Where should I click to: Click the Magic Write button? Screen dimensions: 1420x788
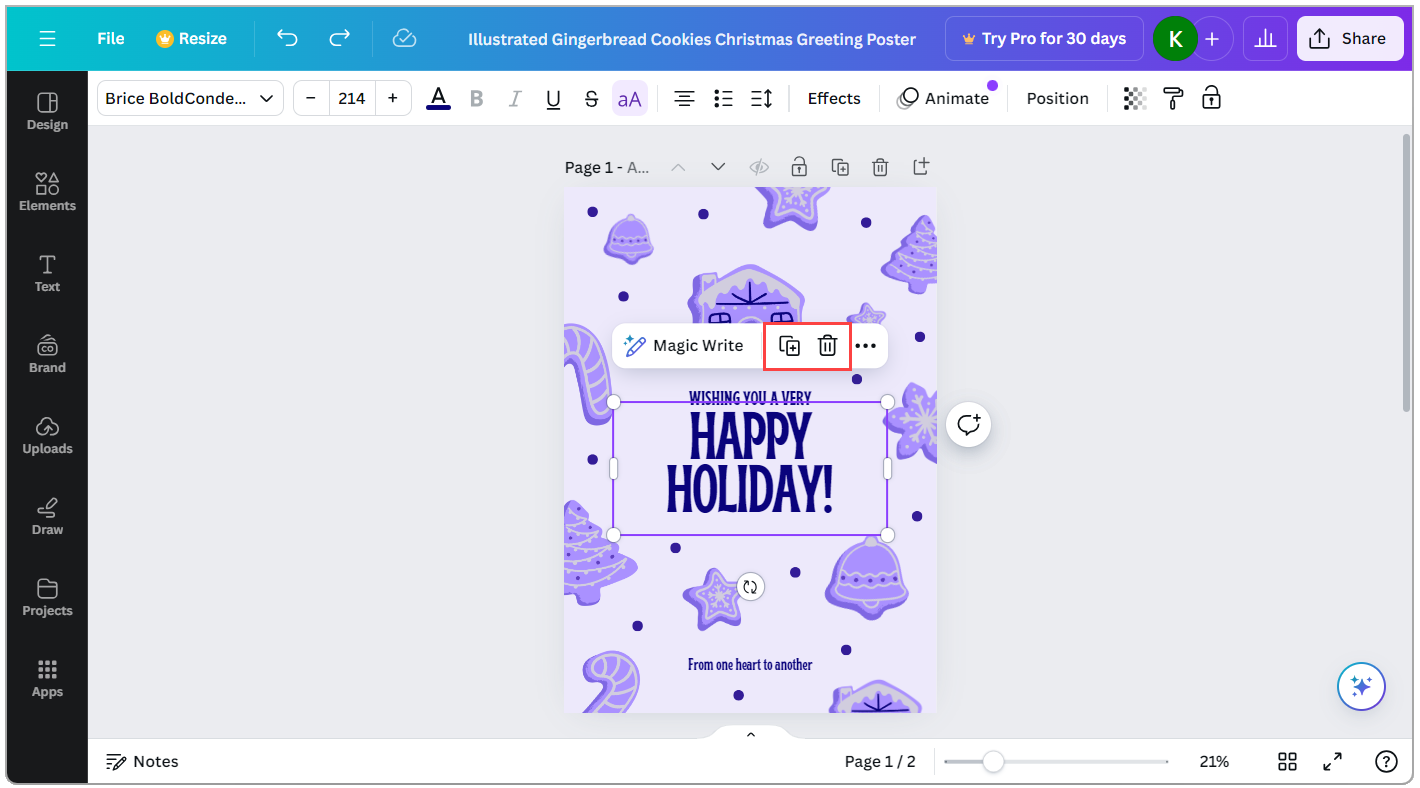[687, 345]
